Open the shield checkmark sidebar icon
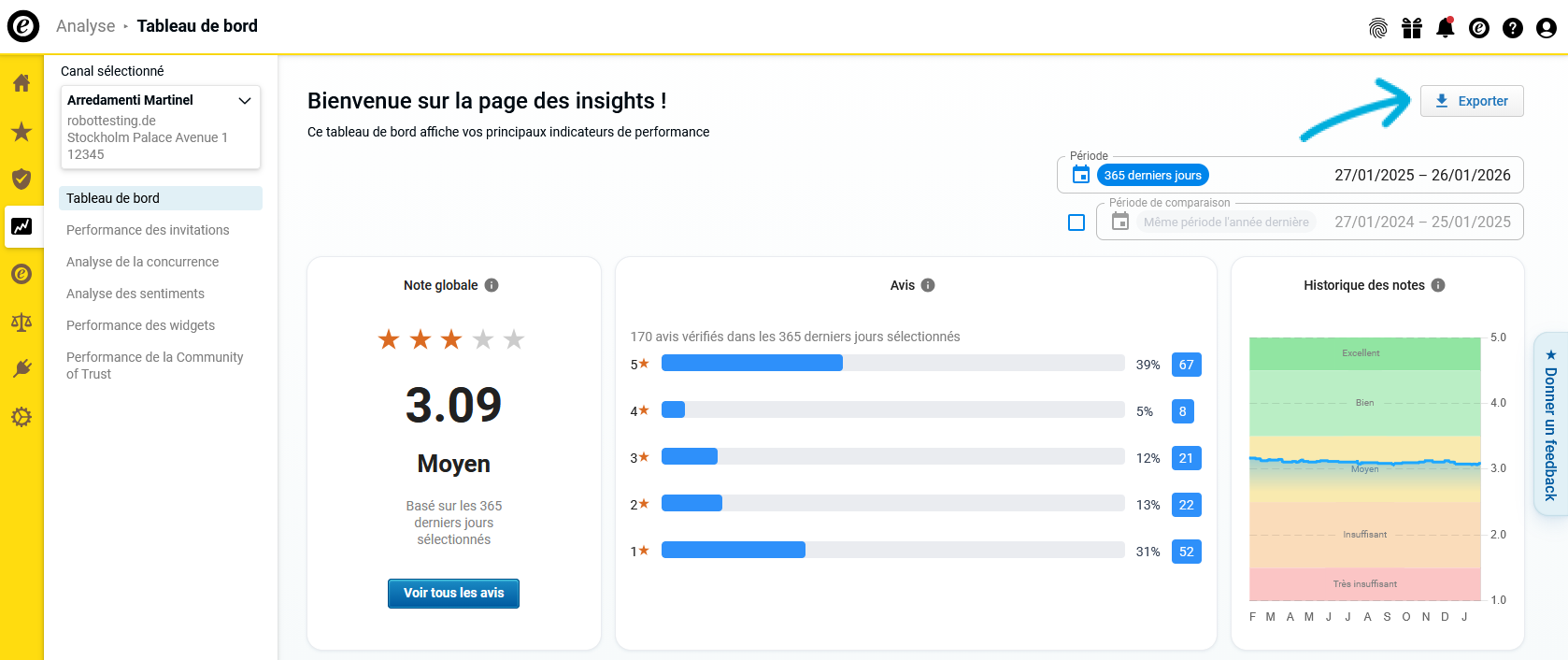Viewport: 1568px width, 660px height. [x=21, y=179]
